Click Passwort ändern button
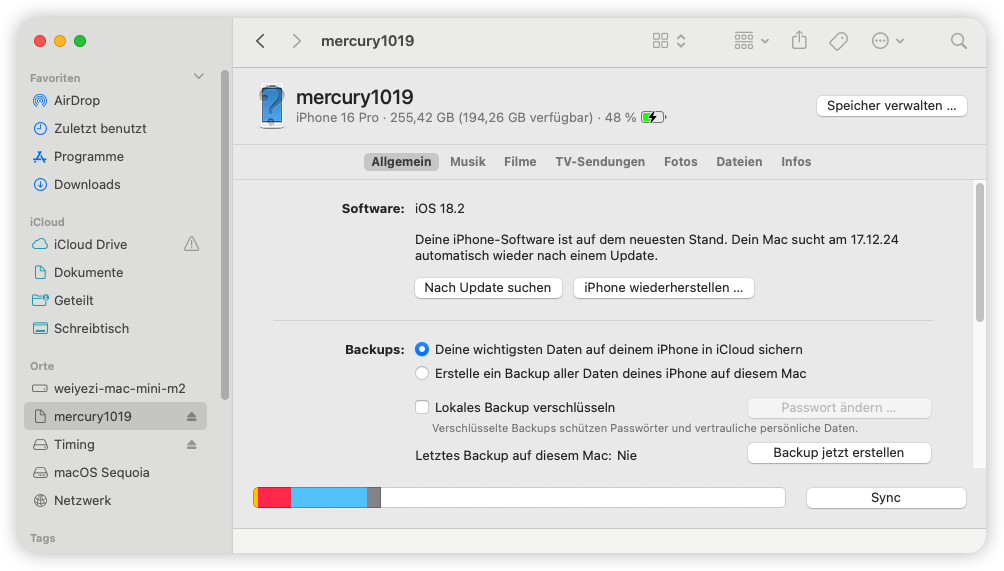The image size is (1004, 571). point(839,408)
